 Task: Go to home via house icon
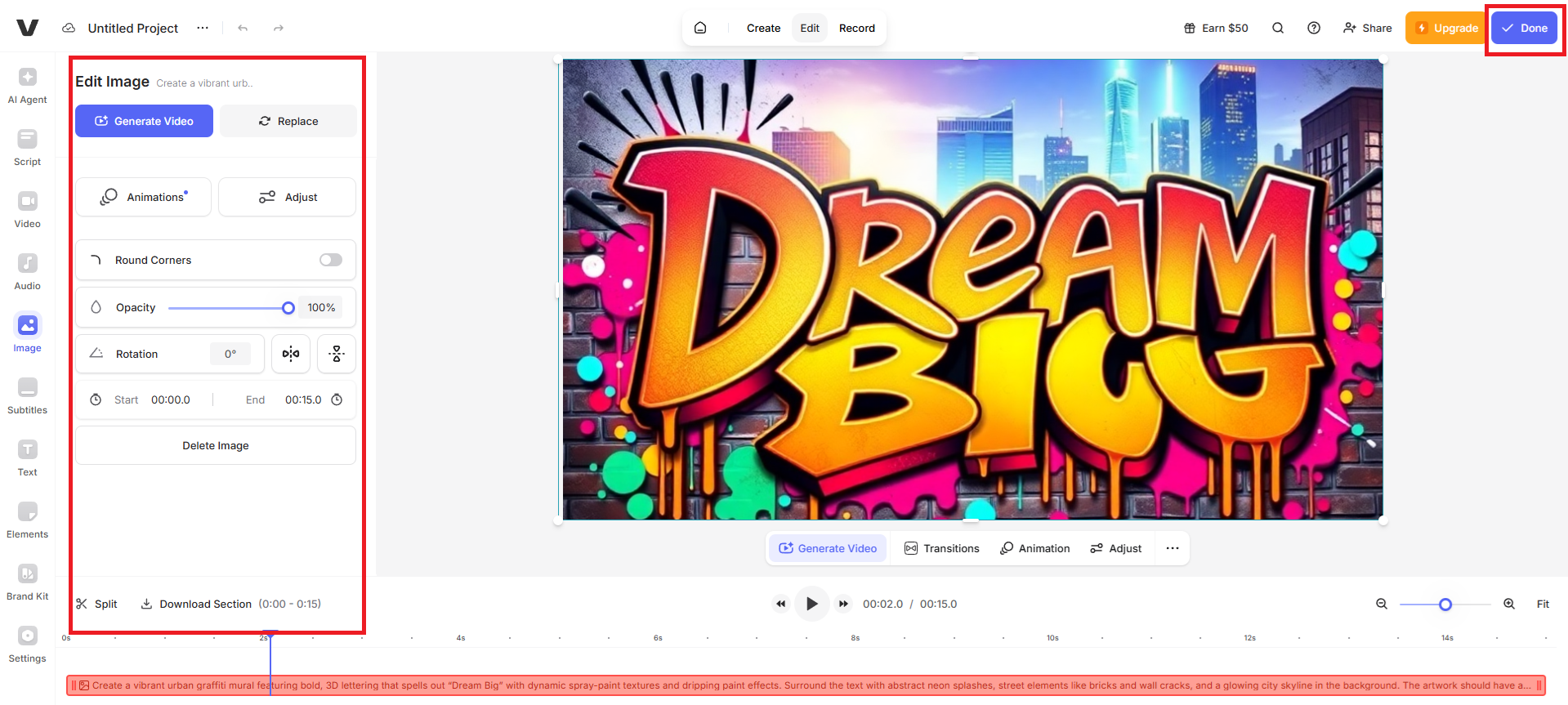click(x=700, y=28)
